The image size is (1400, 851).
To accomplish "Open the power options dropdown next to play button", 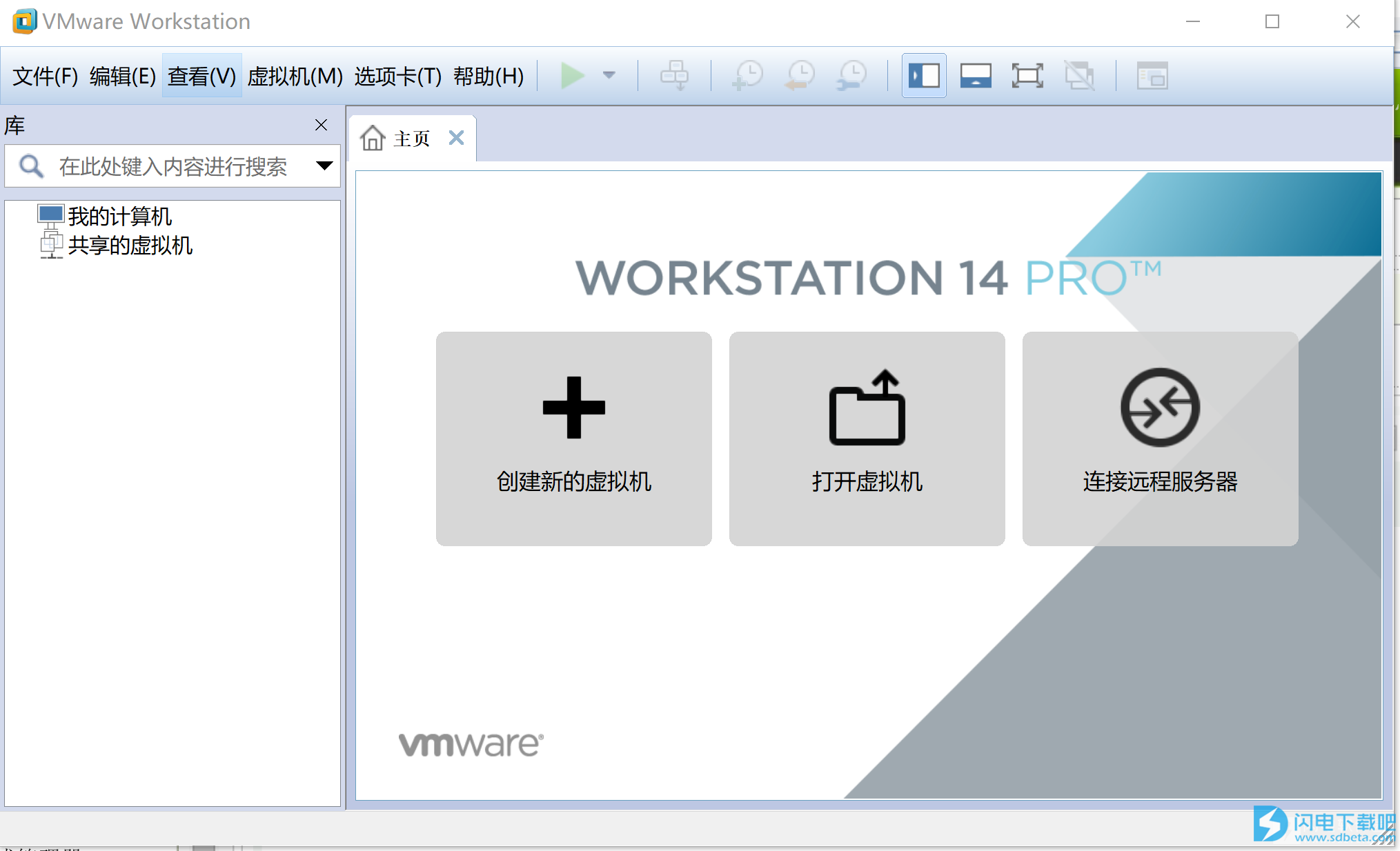I will (609, 75).
